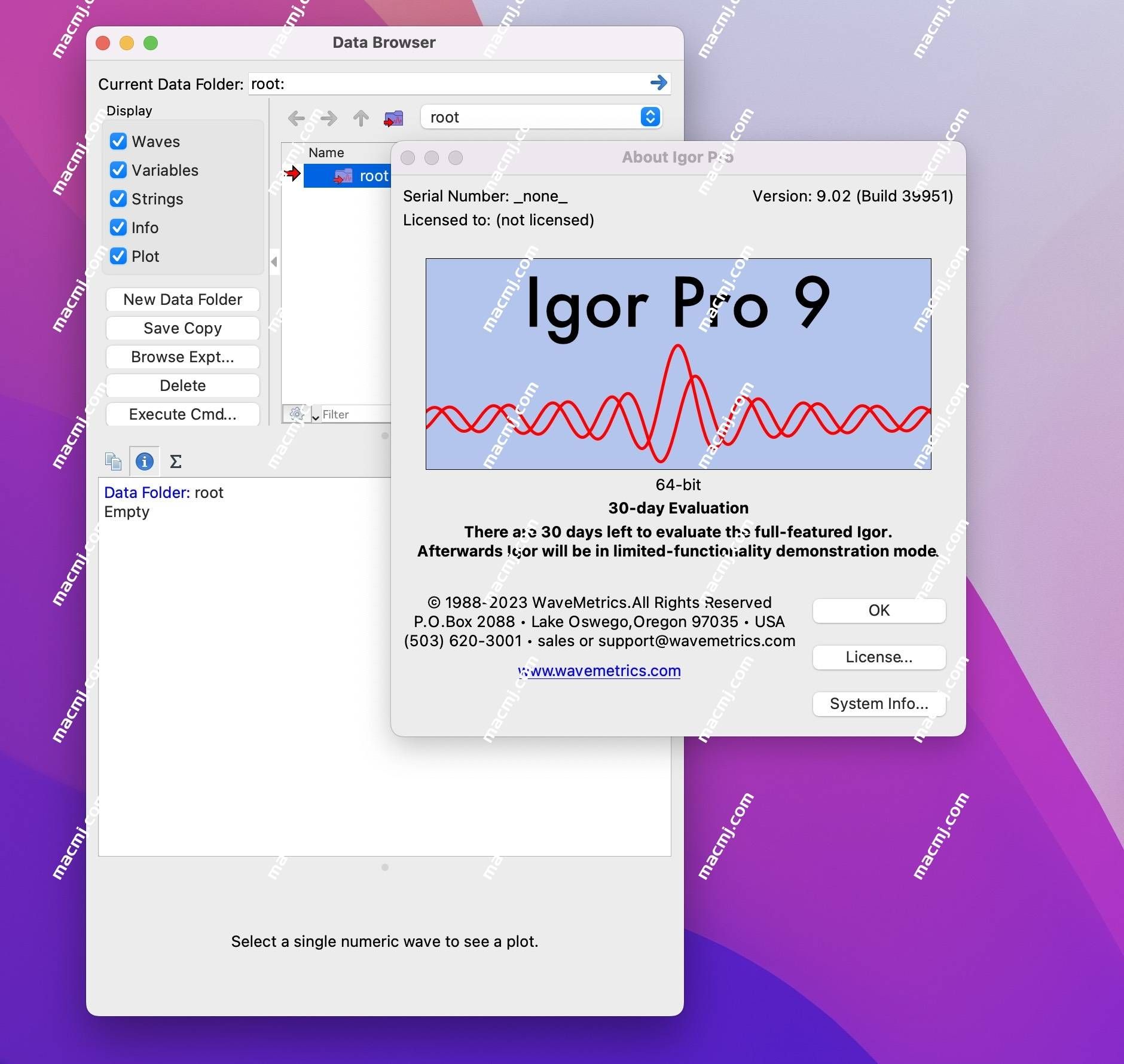Click 'Version: 9.02 (Build 39951)' text

(x=853, y=196)
